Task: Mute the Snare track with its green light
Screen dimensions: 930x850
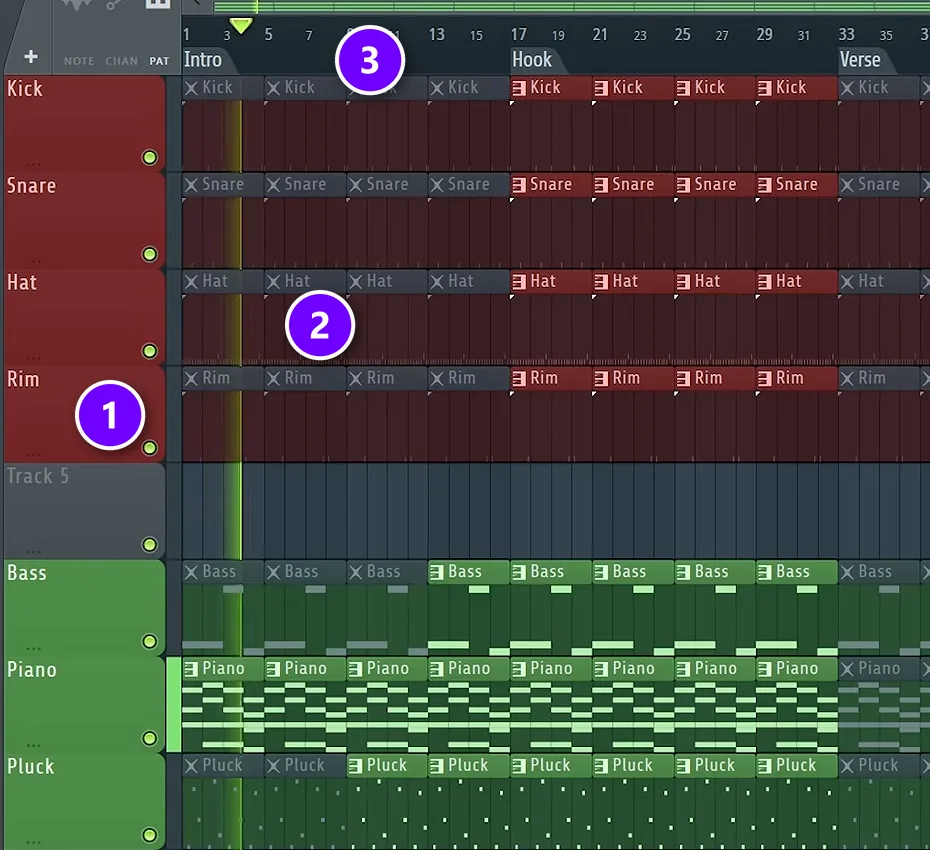Action: pyautogui.click(x=149, y=254)
